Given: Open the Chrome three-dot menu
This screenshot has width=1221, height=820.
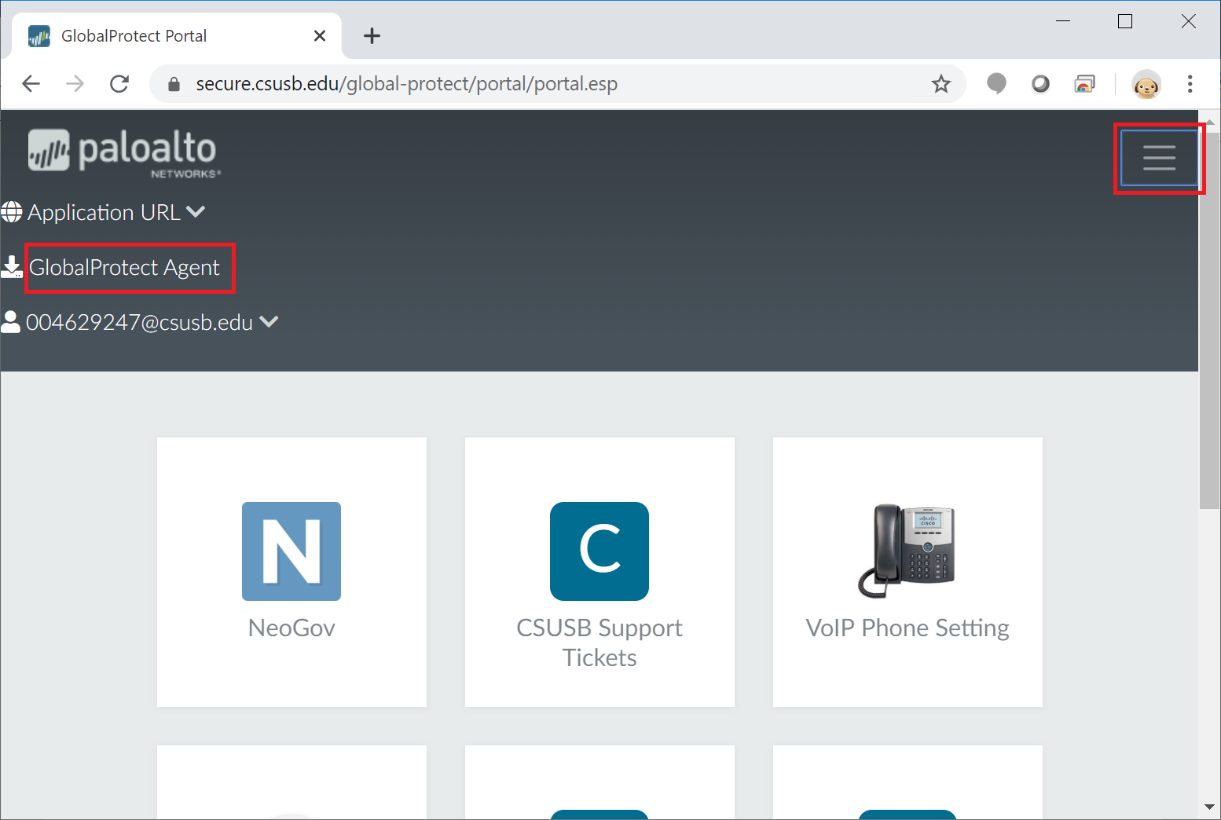Looking at the screenshot, I should (1190, 84).
